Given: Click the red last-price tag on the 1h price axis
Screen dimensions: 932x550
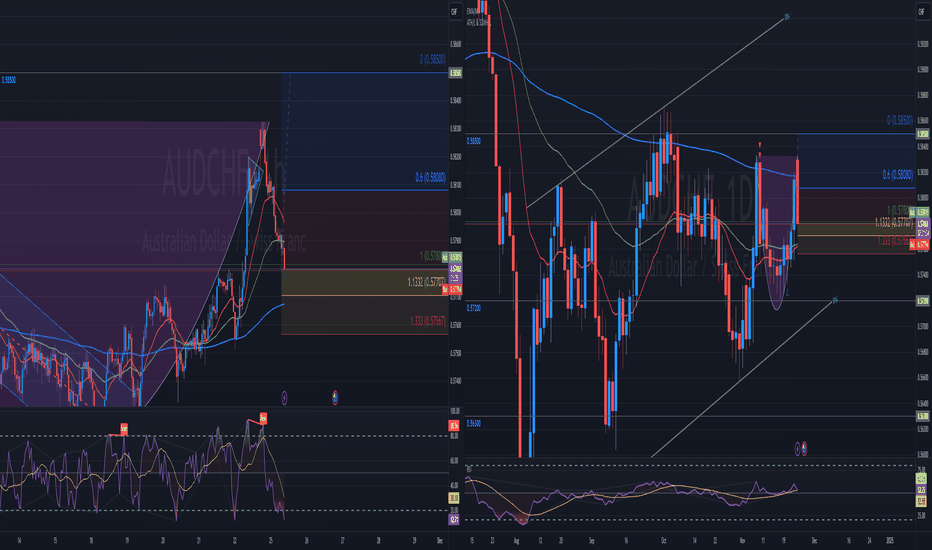Looking at the screenshot, I should tap(452, 290).
